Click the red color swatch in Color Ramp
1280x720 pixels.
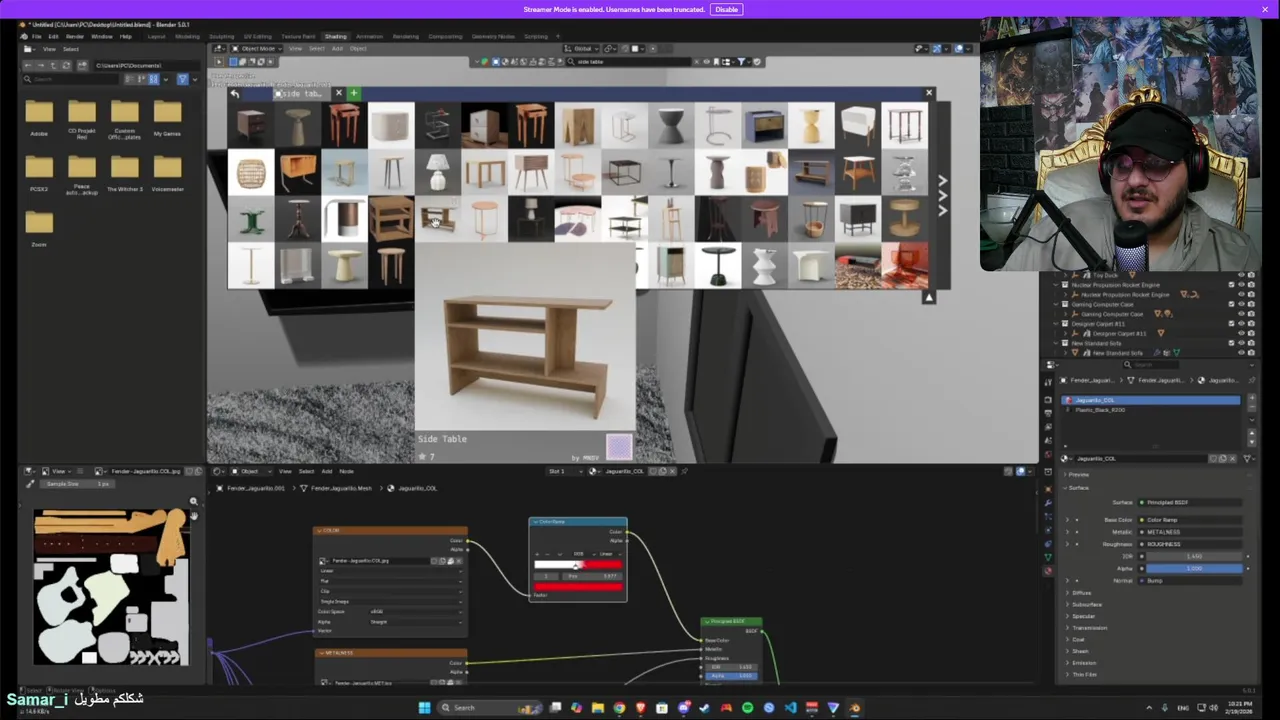pos(578,586)
